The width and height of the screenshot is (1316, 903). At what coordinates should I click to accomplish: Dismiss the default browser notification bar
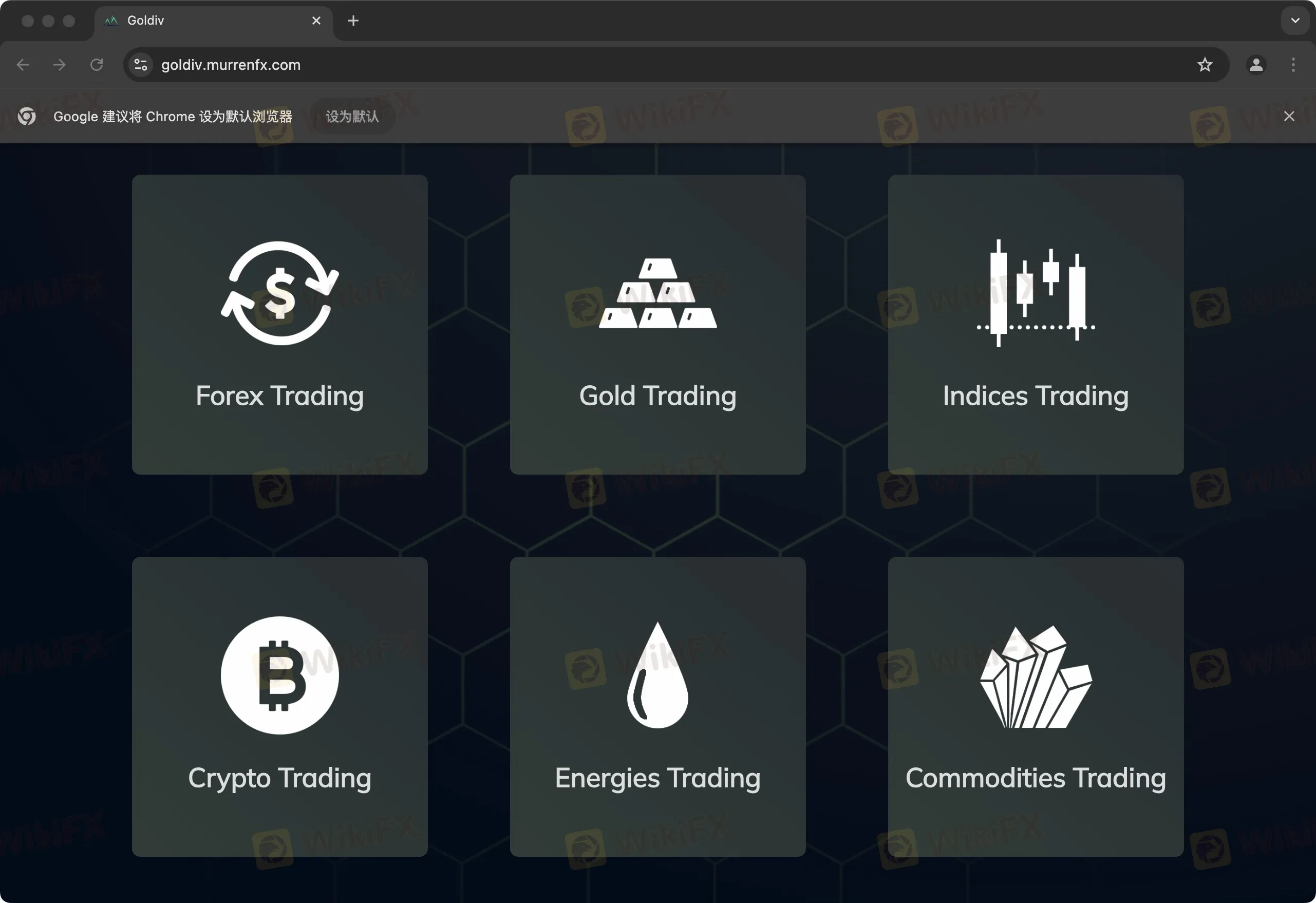coord(1289,117)
